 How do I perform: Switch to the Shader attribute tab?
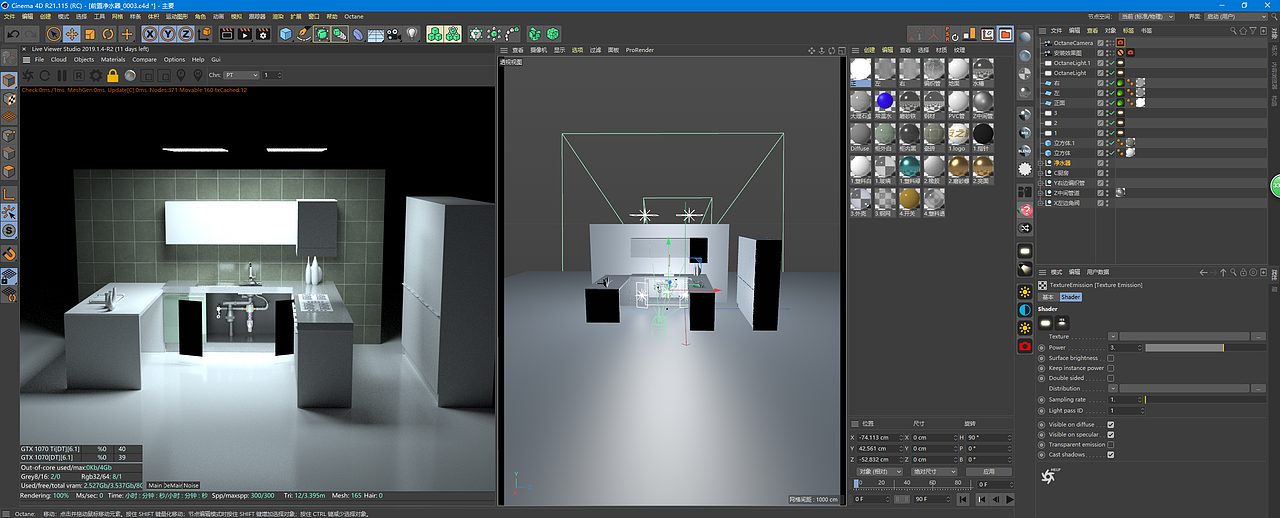1070,297
